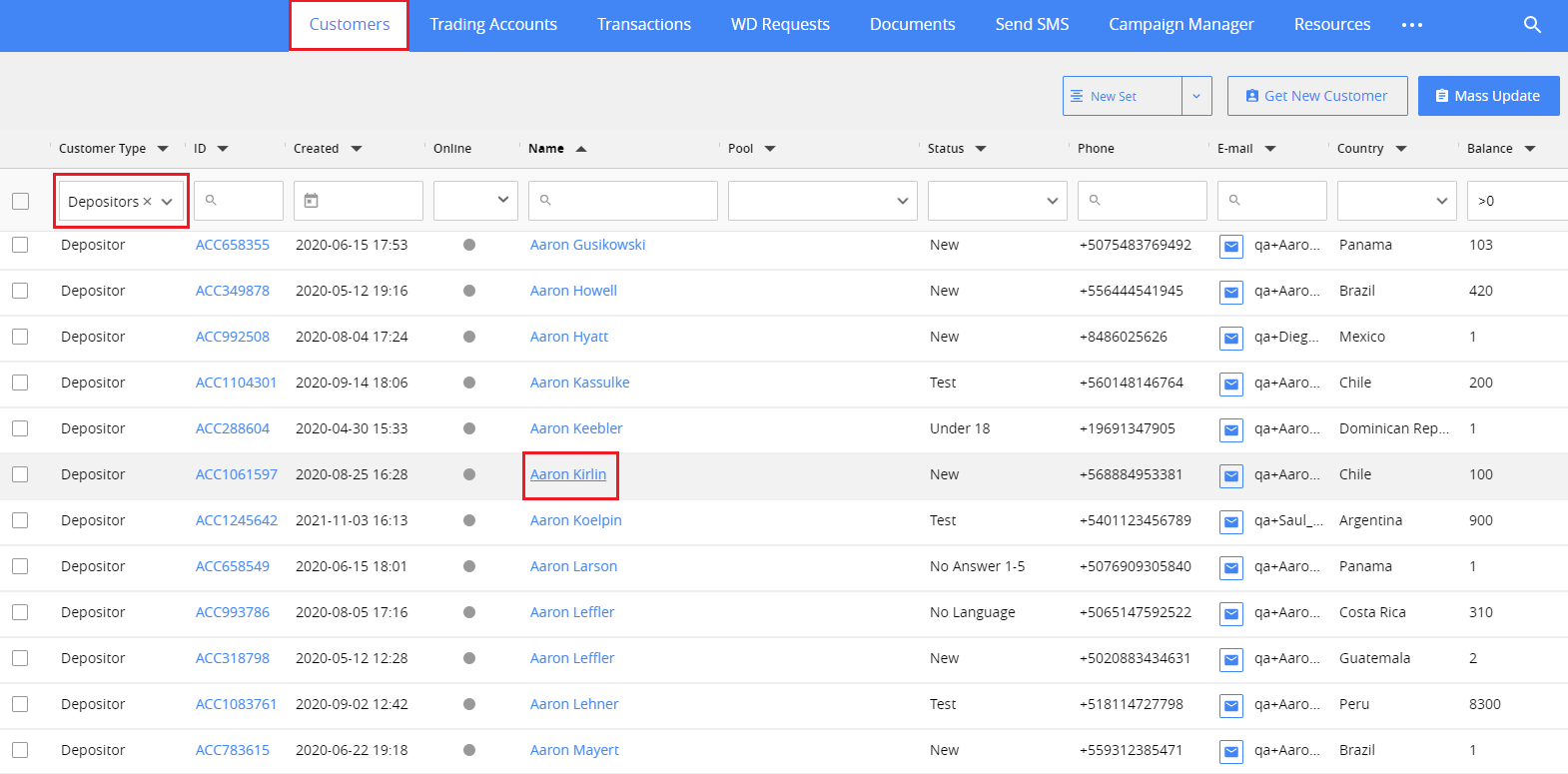Select checkbox for Aaron Koelpin row
Image resolution: width=1568 pixels, height=774 pixels.
tap(20, 520)
